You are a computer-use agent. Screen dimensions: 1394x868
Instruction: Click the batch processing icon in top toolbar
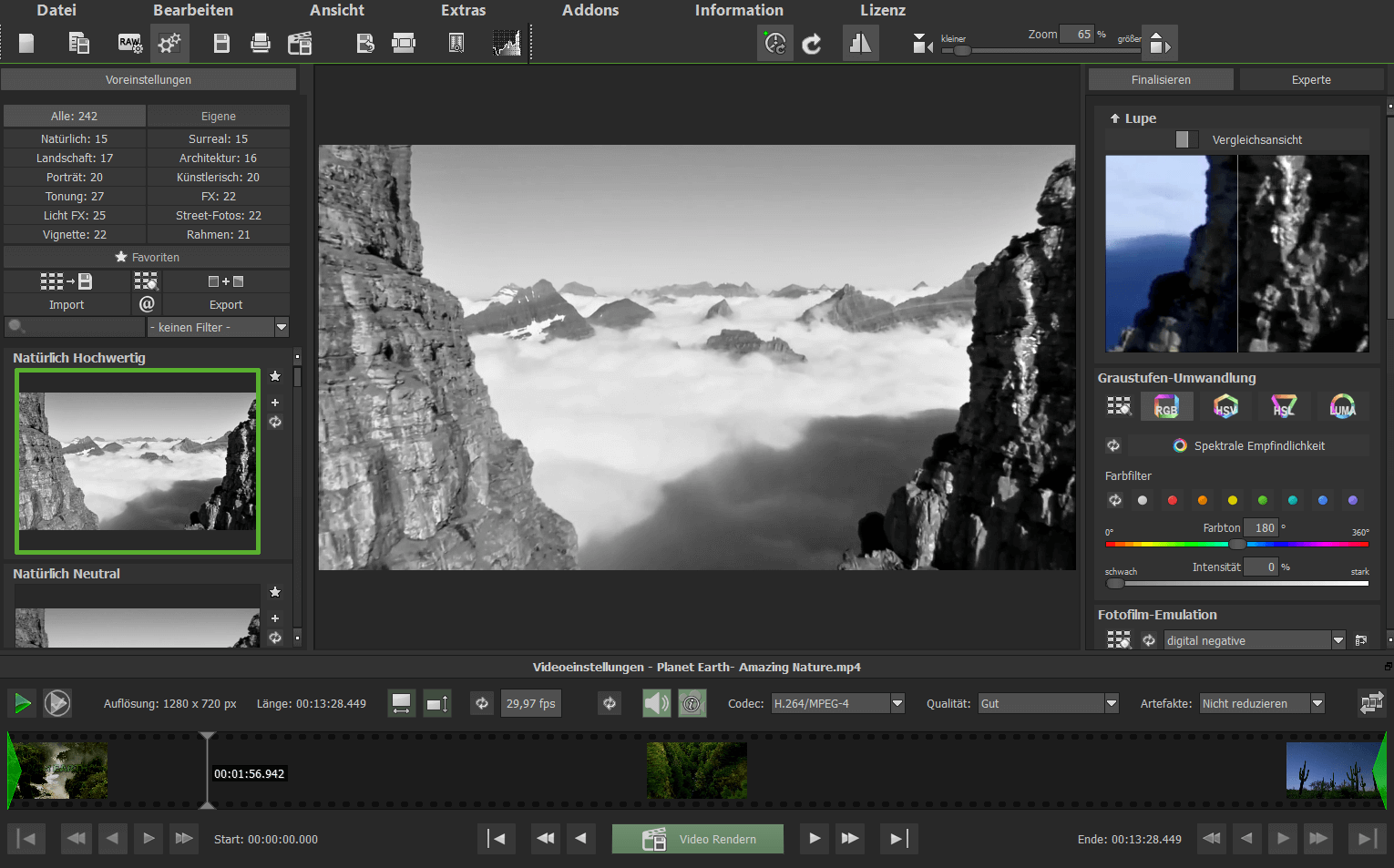click(x=79, y=43)
